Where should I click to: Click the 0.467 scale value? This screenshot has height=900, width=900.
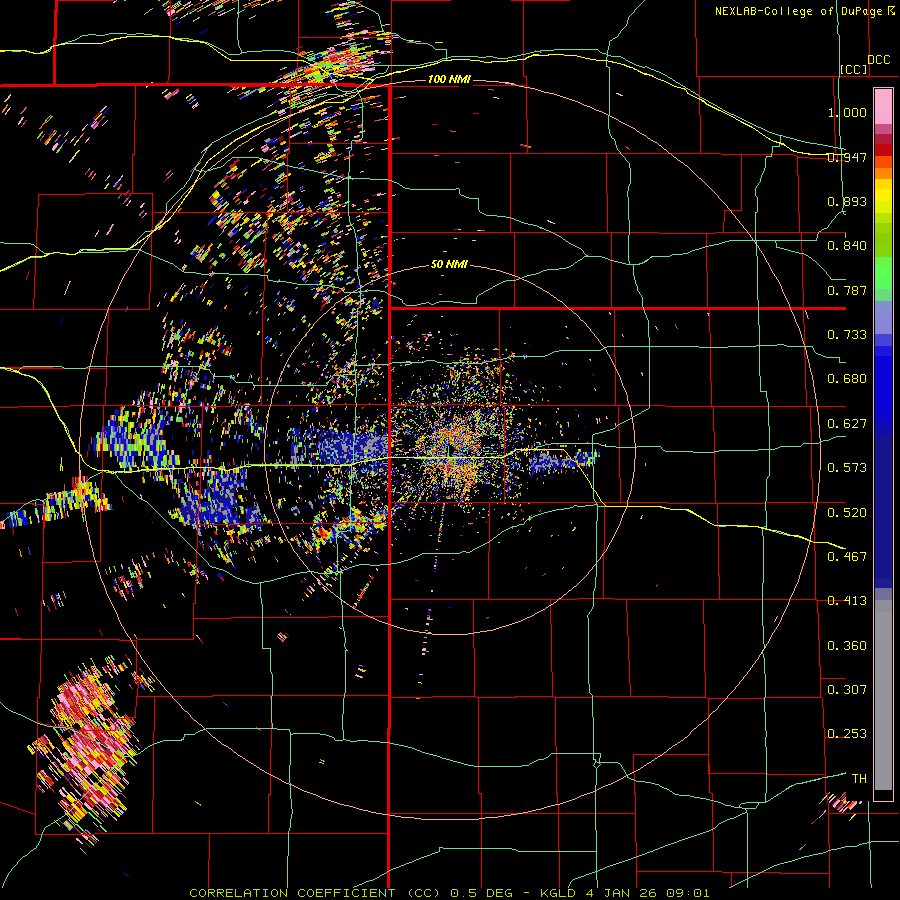pyautogui.click(x=847, y=556)
